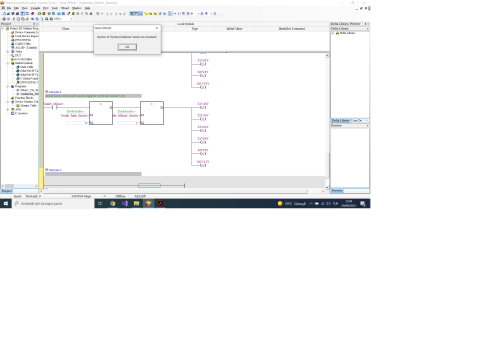This screenshot has height=361, width=500.
Task: Click OK in the message dialog
Action: pos(127,47)
